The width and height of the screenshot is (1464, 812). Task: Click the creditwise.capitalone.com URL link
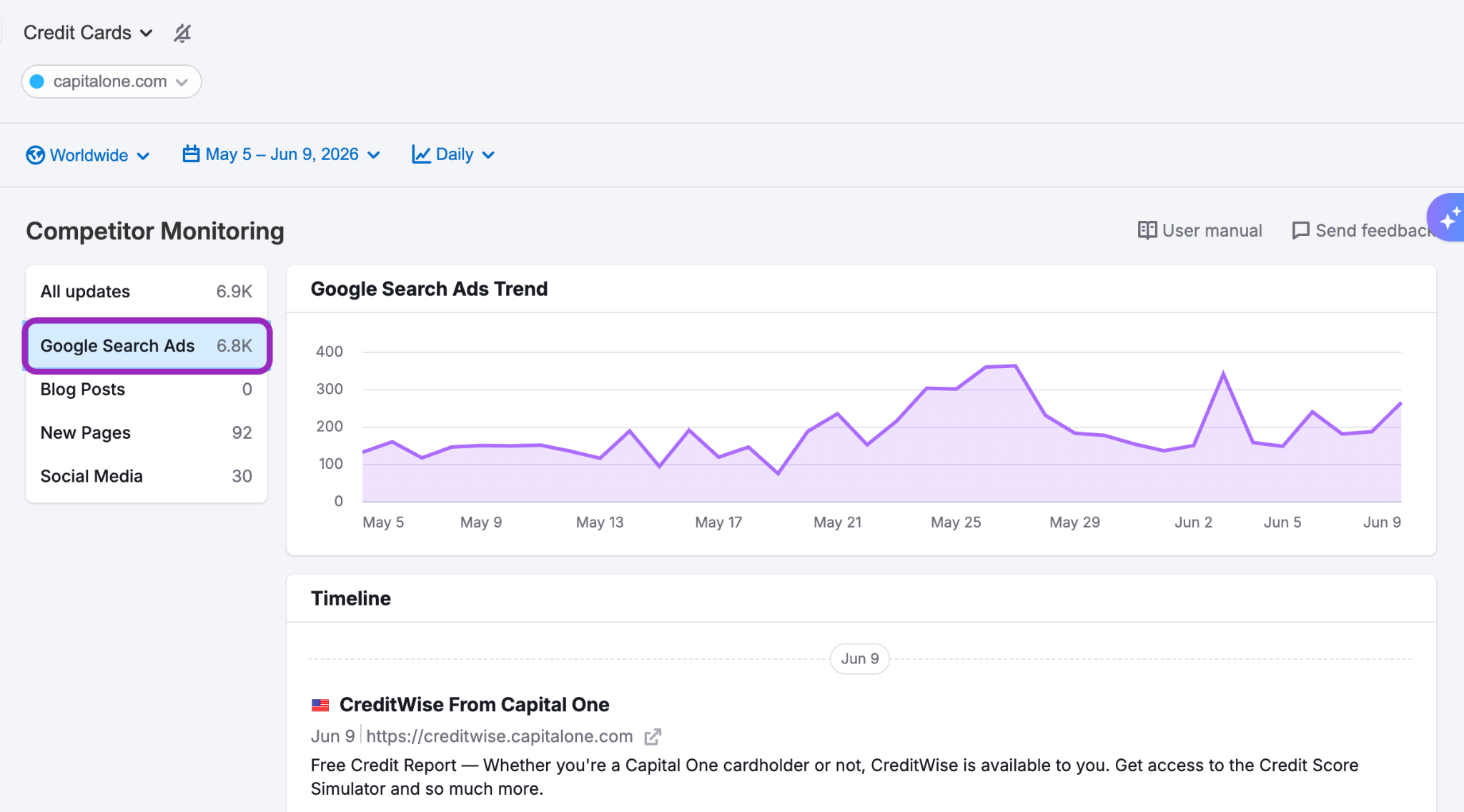(x=500, y=736)
